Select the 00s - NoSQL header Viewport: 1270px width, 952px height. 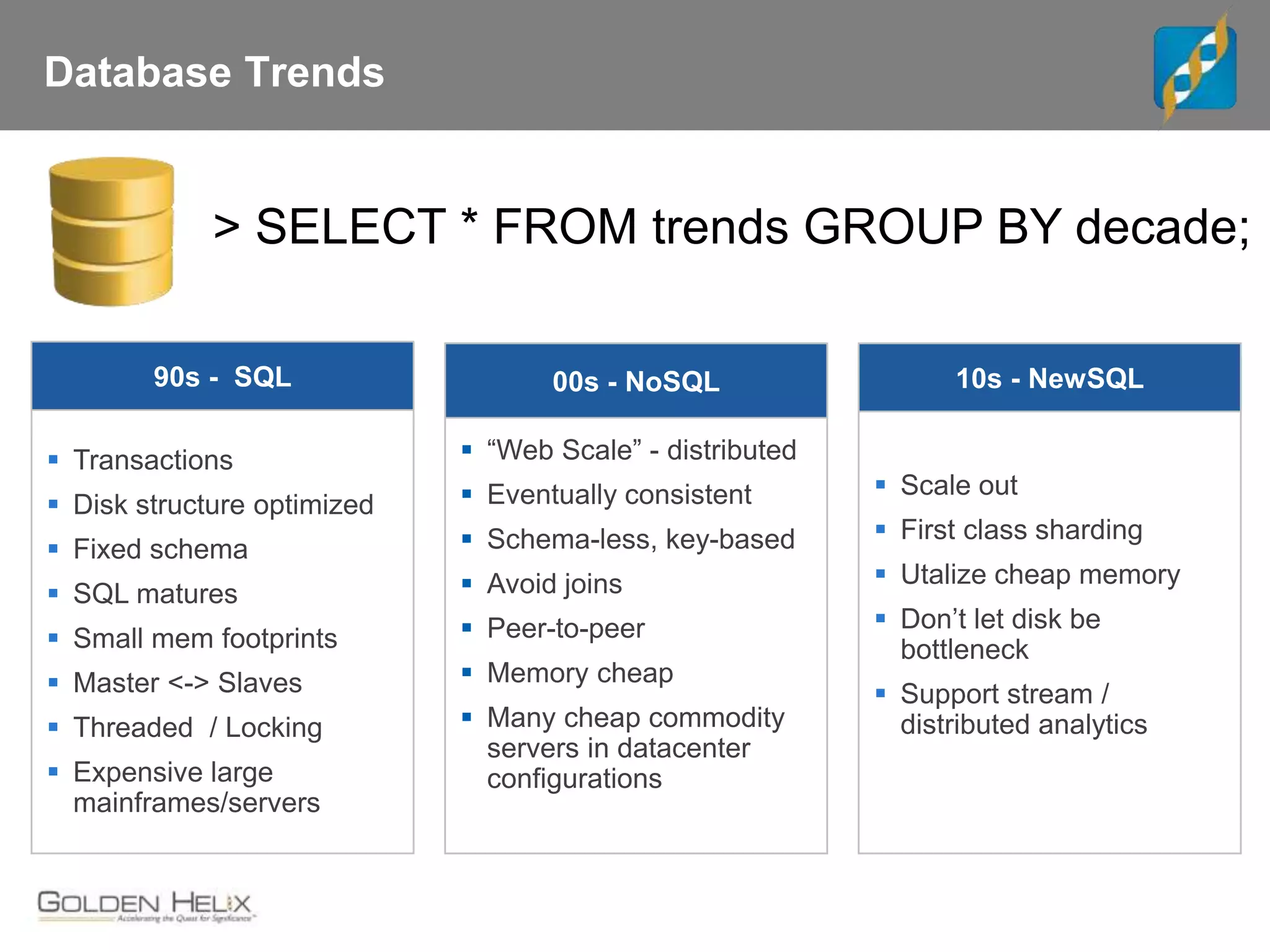coord(636,381)
